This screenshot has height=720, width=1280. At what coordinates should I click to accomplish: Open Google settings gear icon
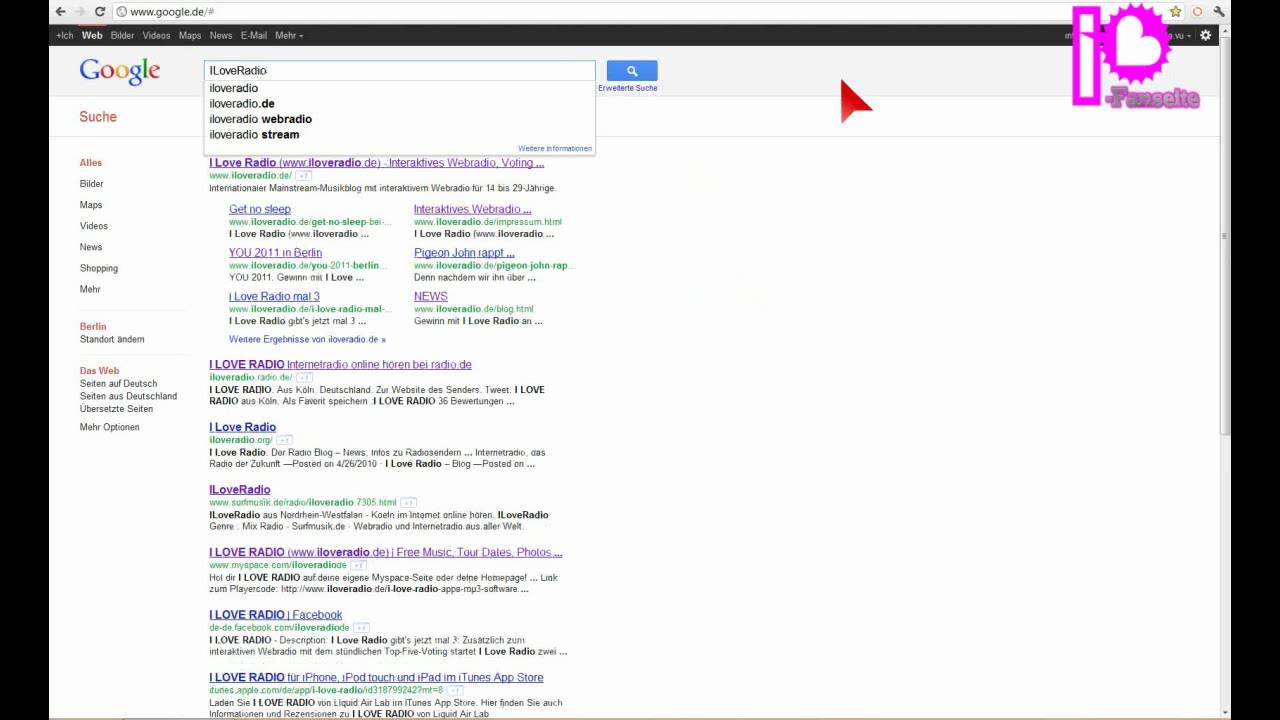[1205, 35]
